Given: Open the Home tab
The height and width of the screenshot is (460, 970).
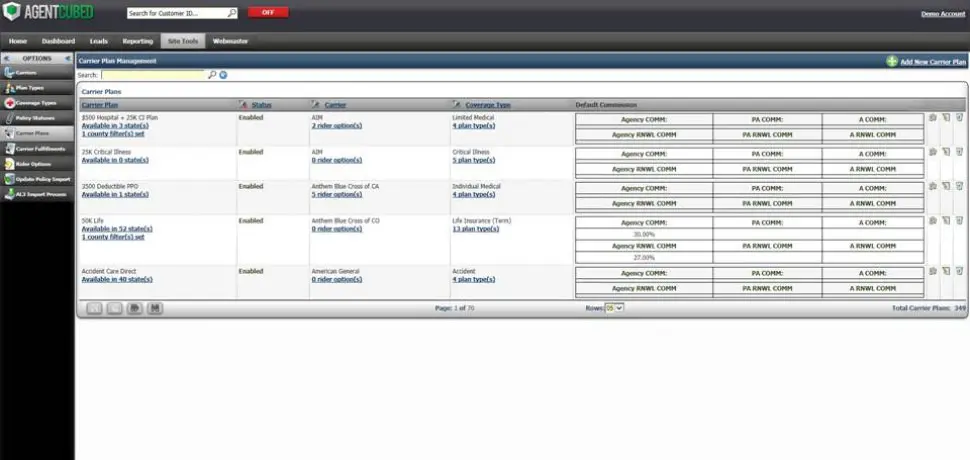Looking at the screenshot, I should 18,41.
